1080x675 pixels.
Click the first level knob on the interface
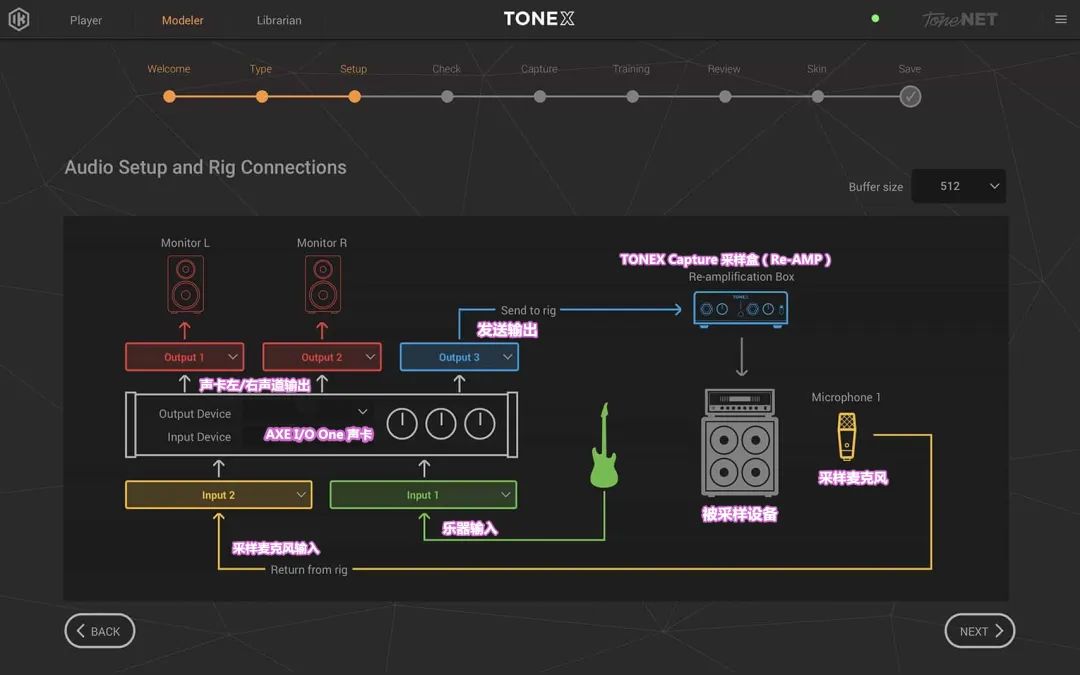tap(402, 424)
